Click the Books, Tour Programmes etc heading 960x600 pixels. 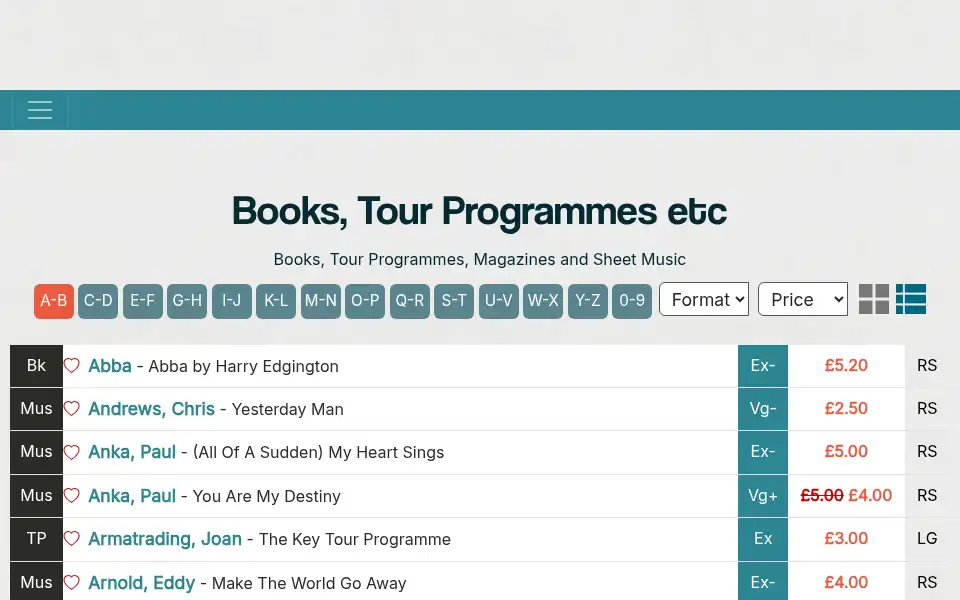(479, 211)
